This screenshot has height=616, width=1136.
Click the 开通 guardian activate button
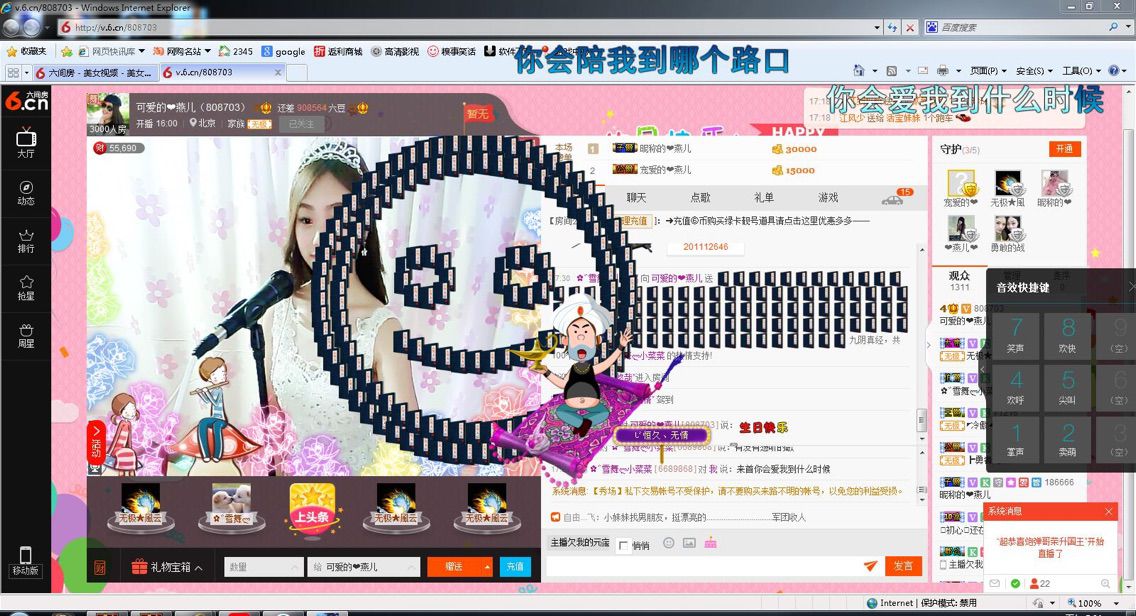[x=1064, y=149]
